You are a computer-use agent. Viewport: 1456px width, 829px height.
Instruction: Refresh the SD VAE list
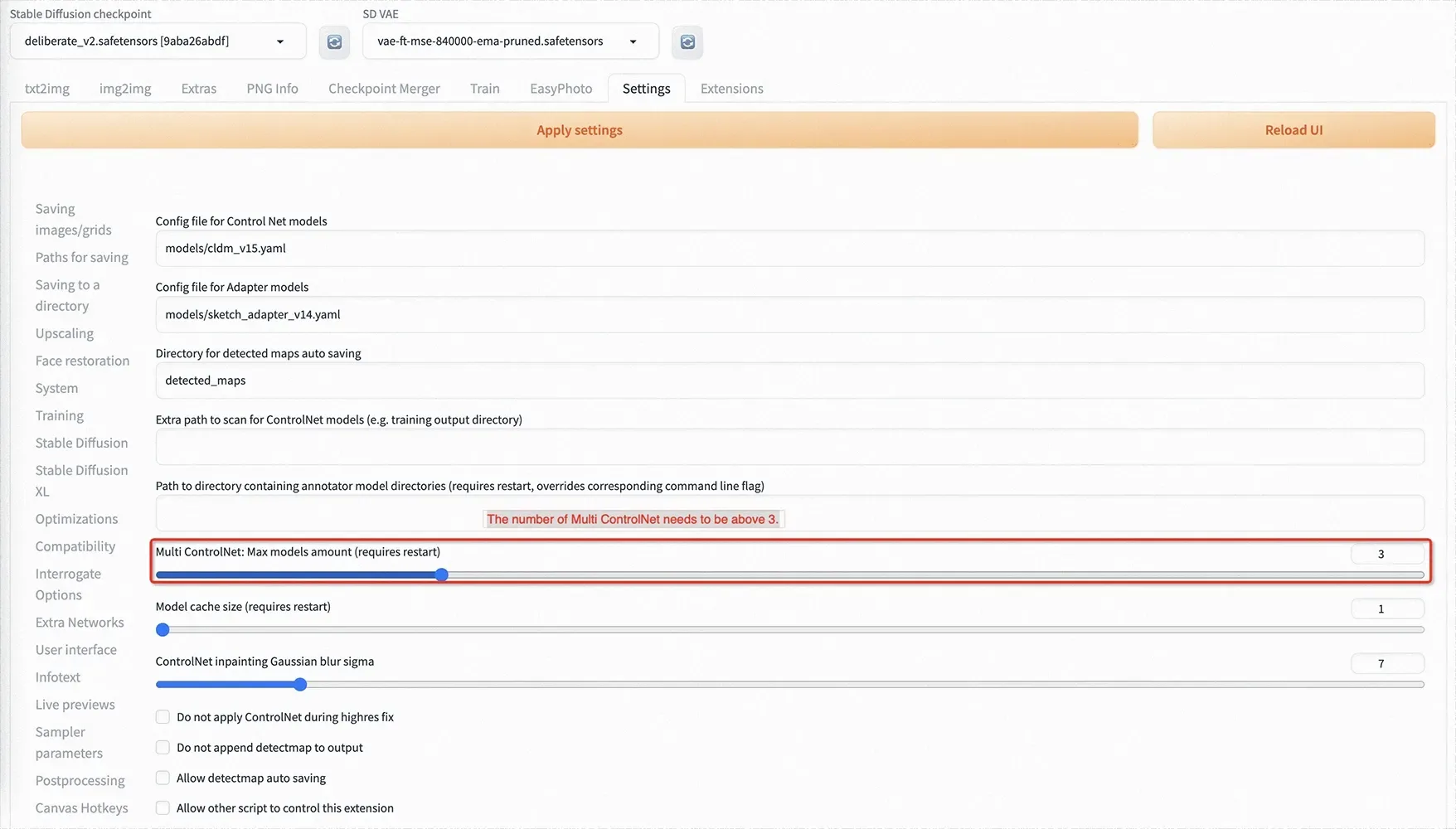(x=687, y=41)
